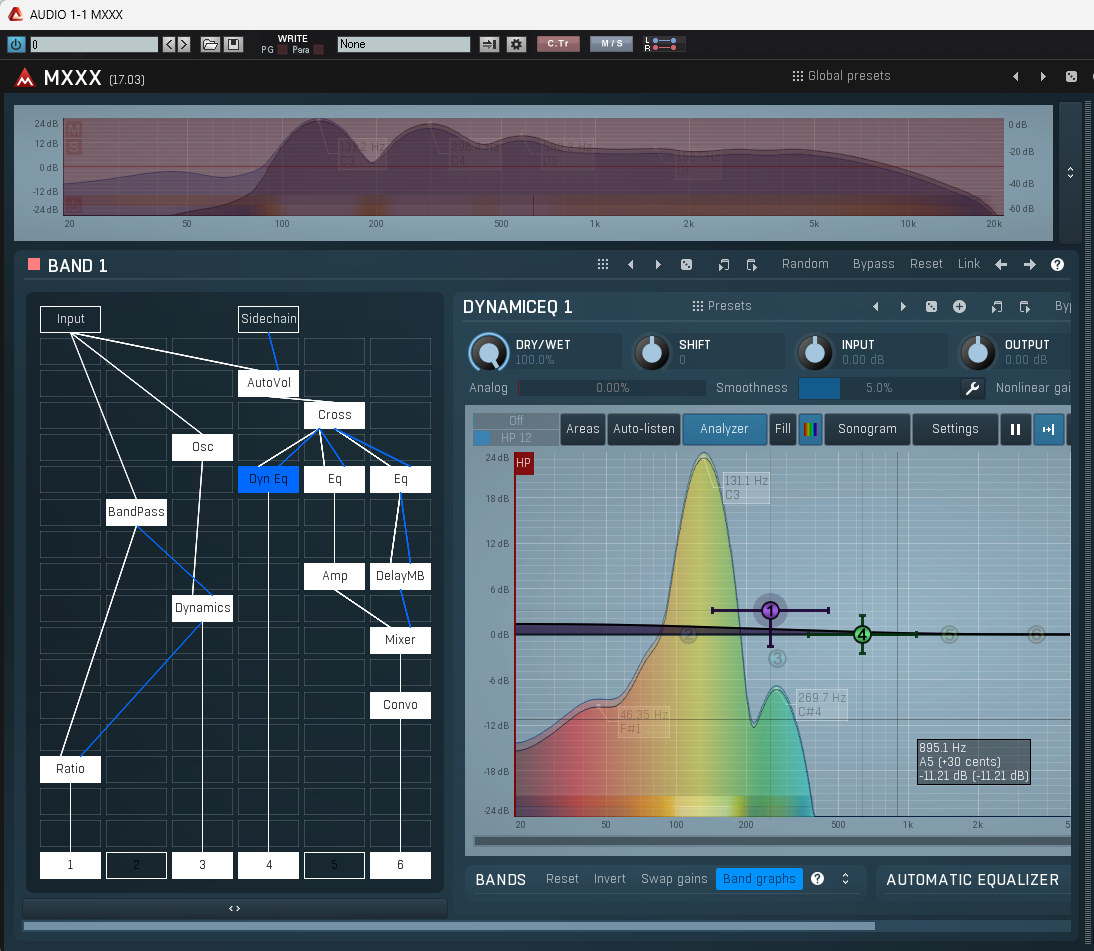Open the host preset folder icon
Viewport: 1094px width, 951px height.
[x=210, y=44]
